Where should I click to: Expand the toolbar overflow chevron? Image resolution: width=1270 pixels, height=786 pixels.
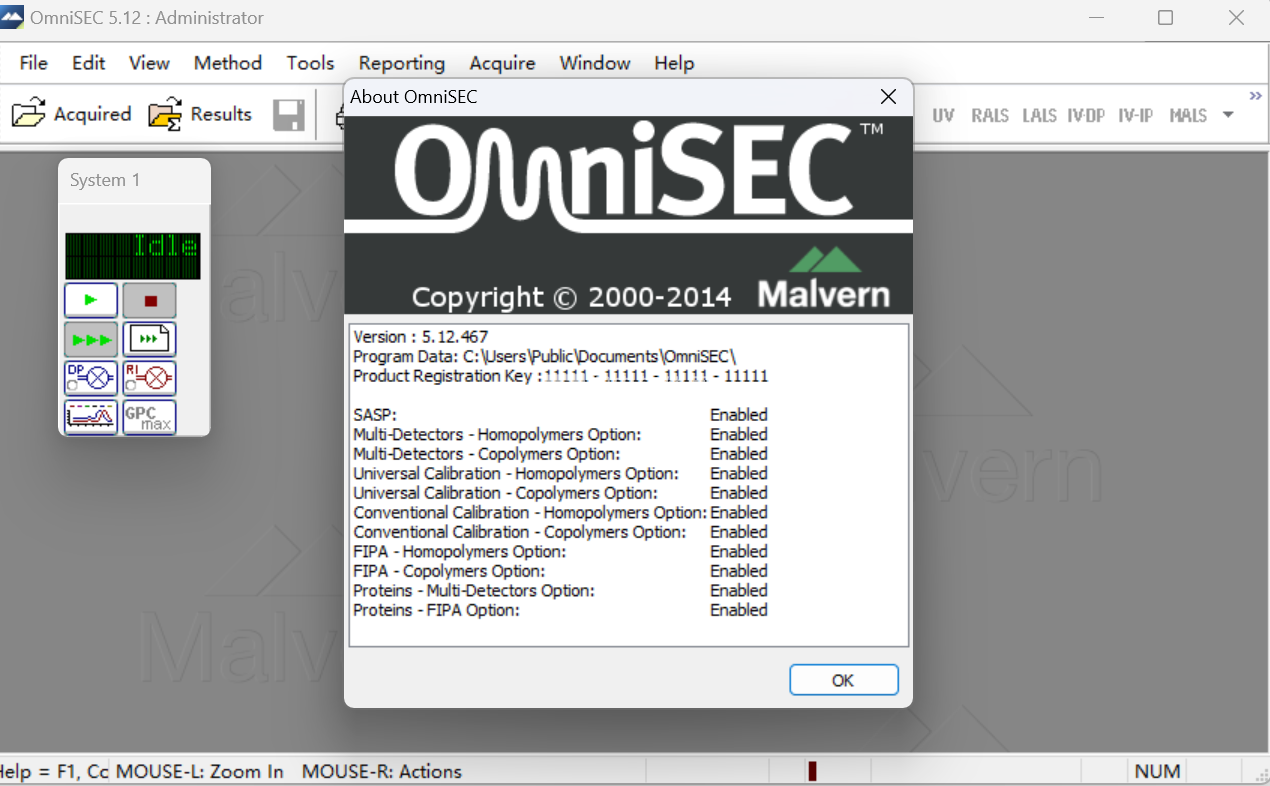click(1256, 96)
